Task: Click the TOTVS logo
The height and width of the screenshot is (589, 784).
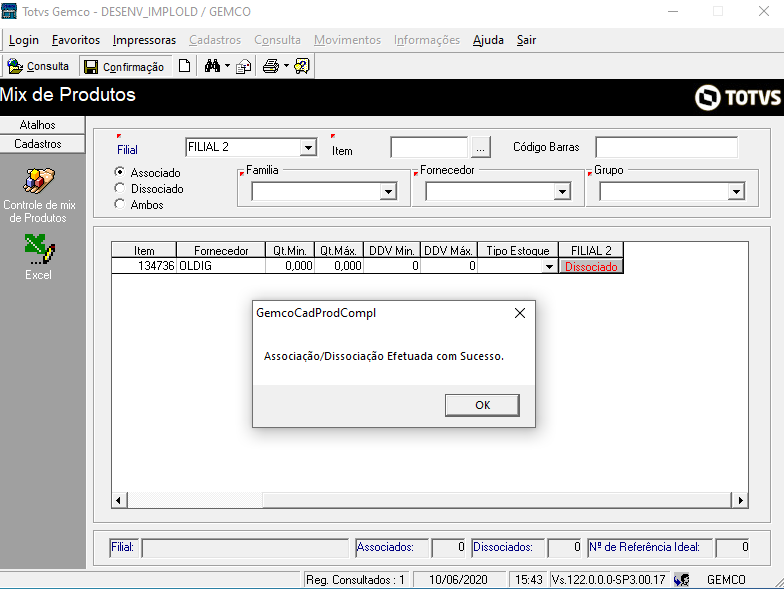Action: pos(738,97)
